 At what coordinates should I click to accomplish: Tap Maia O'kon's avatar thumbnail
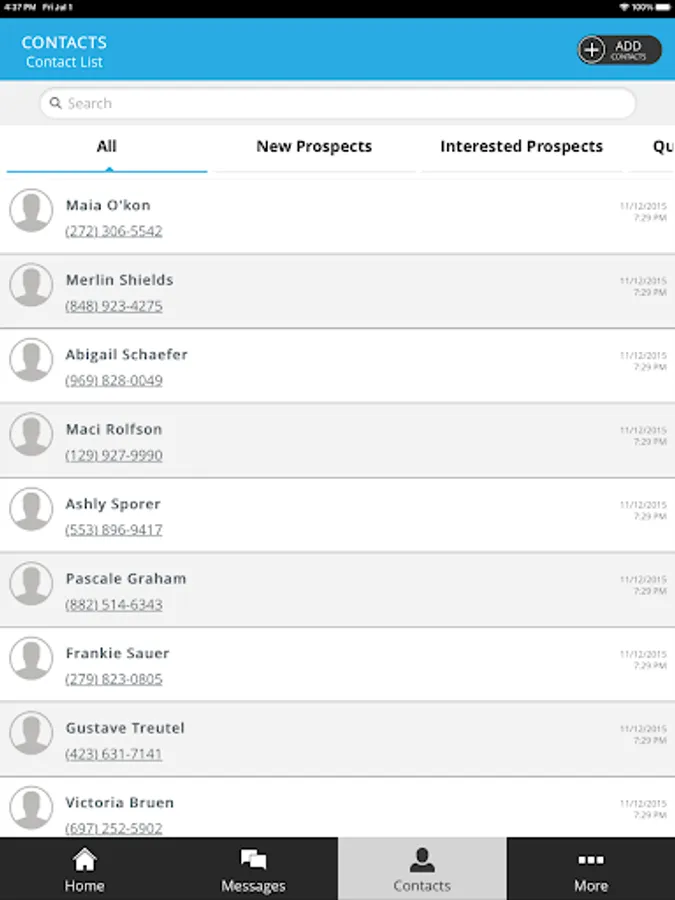pos(31,211)
